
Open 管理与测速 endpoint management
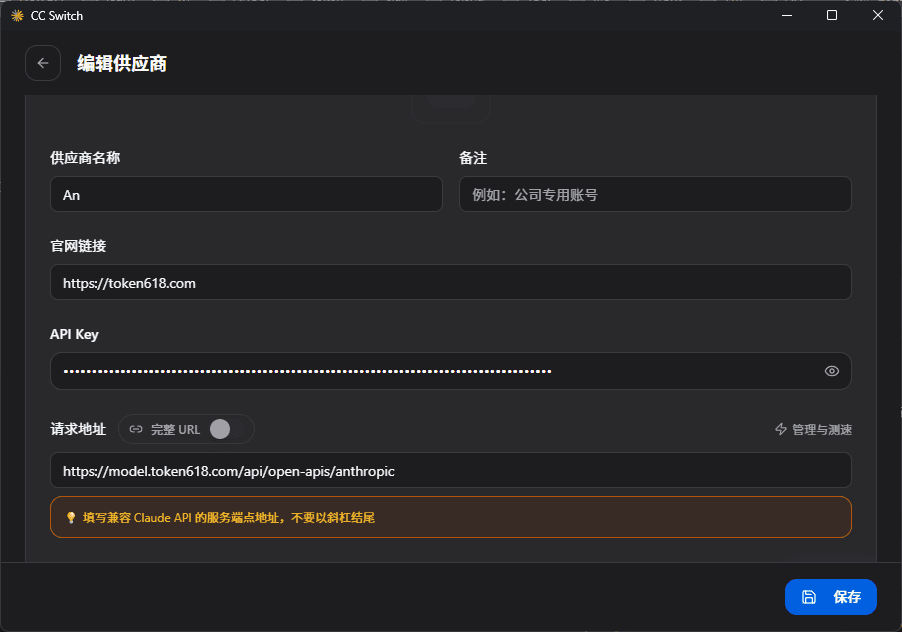click(813, 430)
